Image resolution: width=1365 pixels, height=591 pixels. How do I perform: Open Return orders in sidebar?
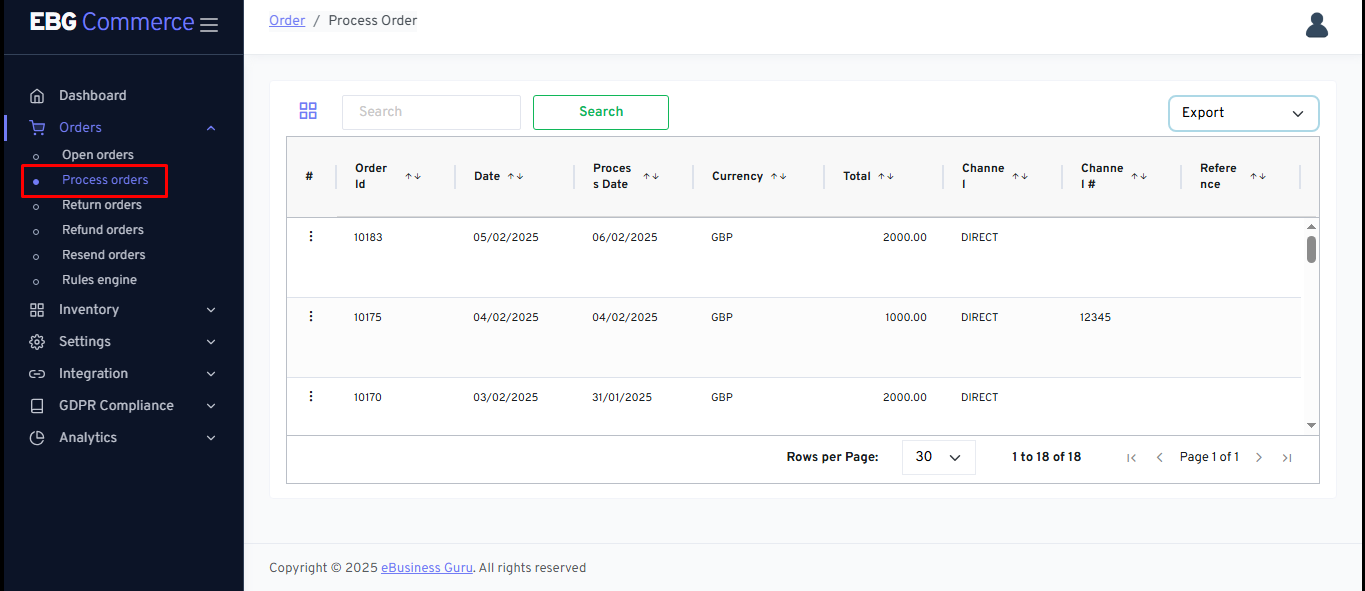pos(102,205)
